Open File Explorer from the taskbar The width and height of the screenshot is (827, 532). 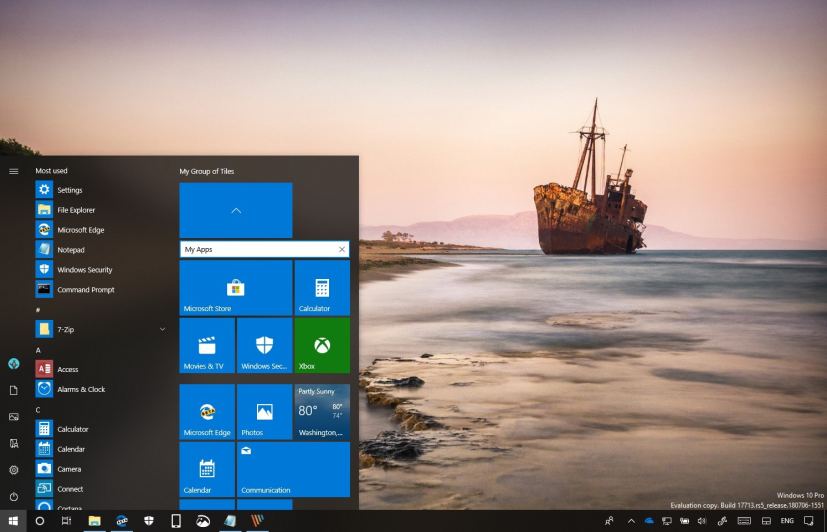tap(94, 521)
